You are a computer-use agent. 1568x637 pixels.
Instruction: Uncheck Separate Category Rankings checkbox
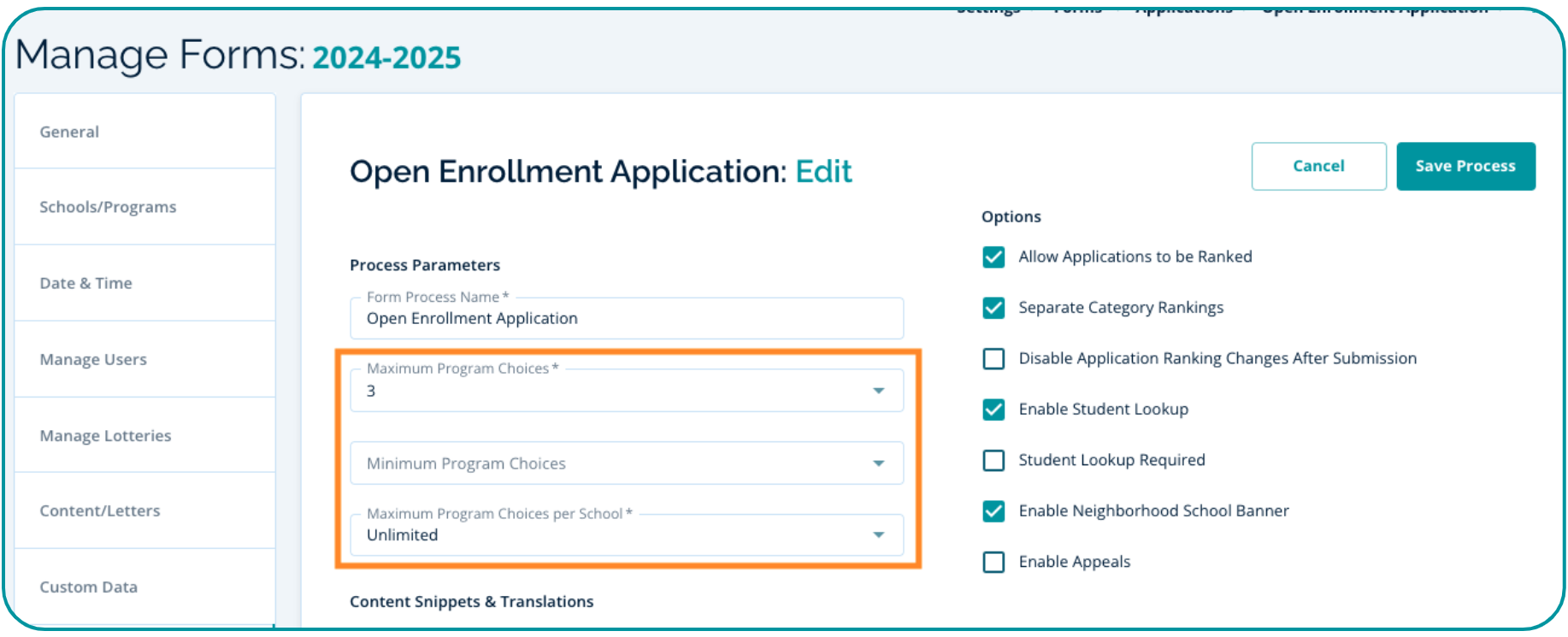coord(993,308)
